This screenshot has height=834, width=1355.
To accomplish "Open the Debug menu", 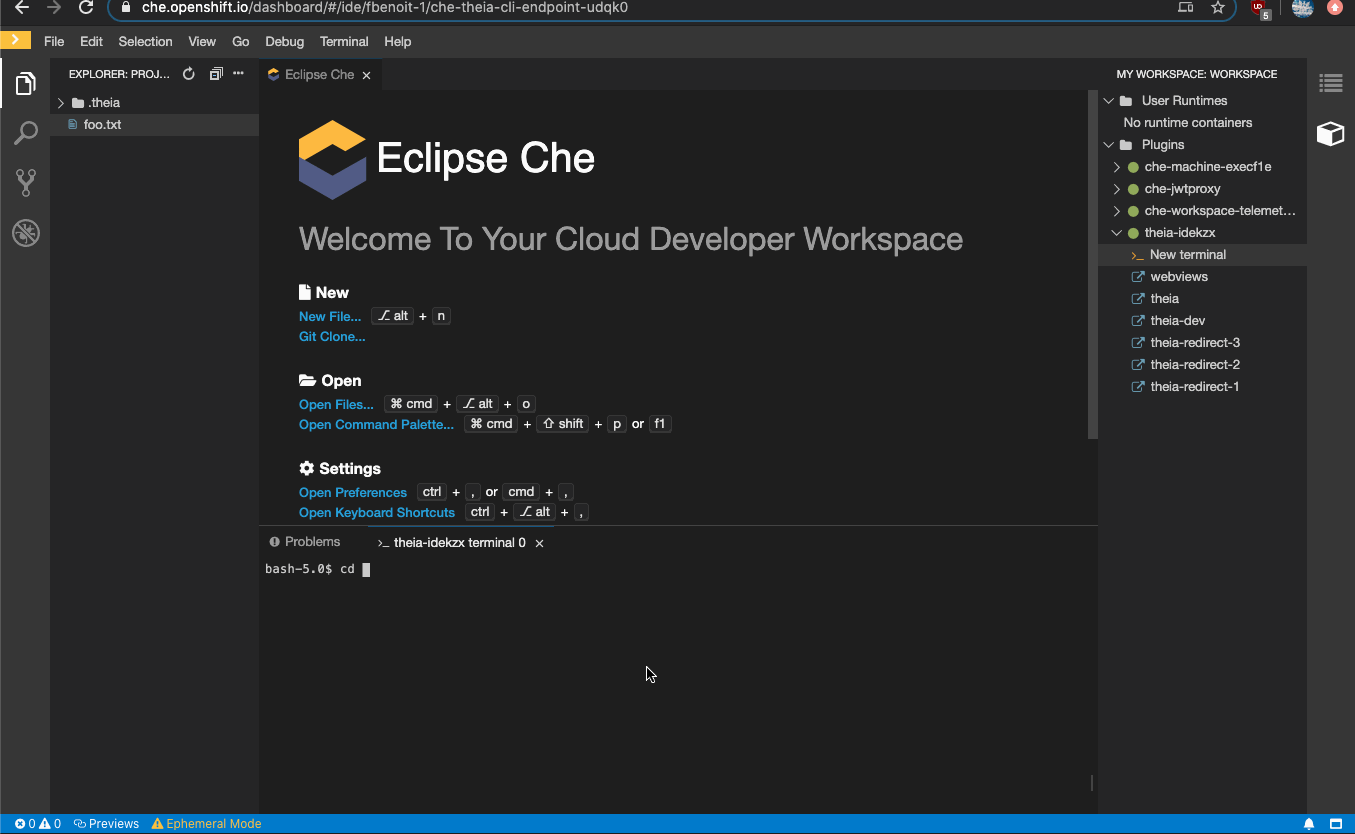I will point(284,42).
